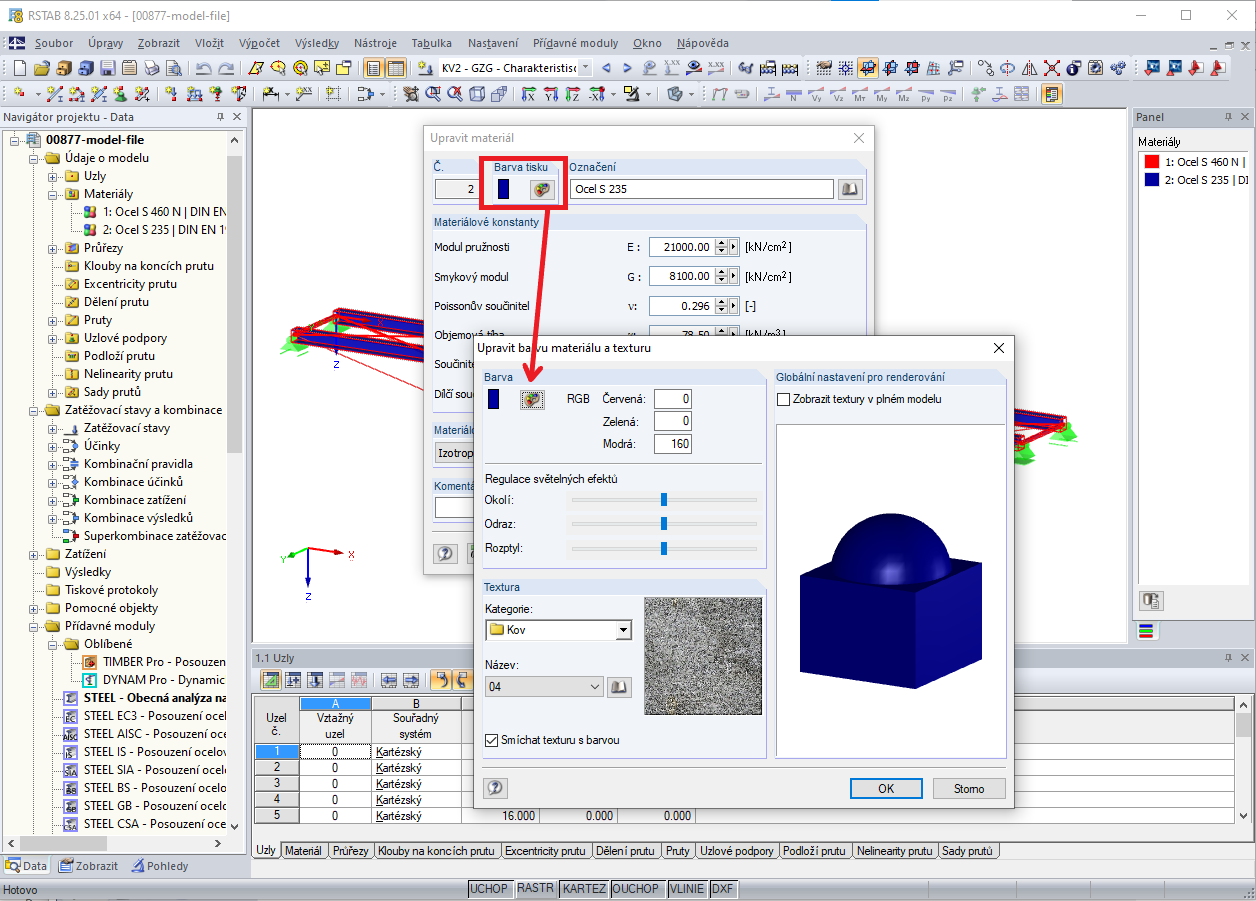The height and width of the screenshot is (901, 1256).
Task: Expand the Pruty tree node
Action: pyautogui.click(x=52, y=320)
